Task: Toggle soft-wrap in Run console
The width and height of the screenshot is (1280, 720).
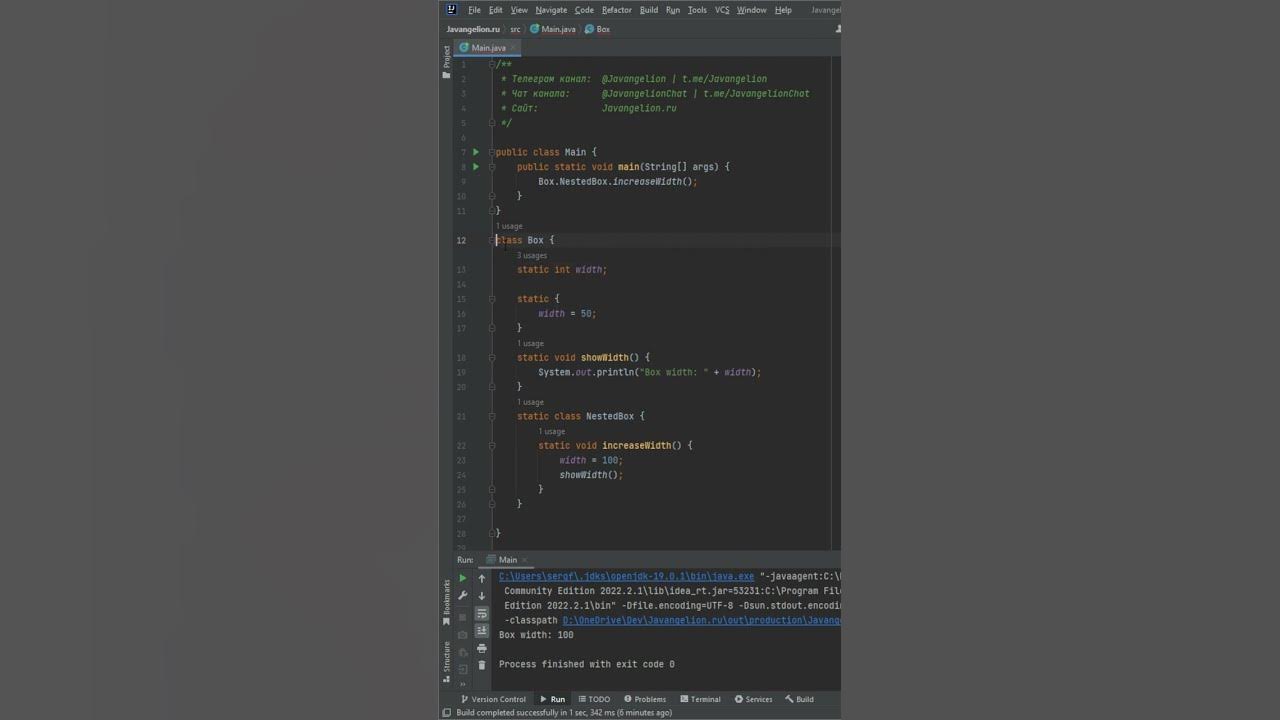Action: (482, 613)
